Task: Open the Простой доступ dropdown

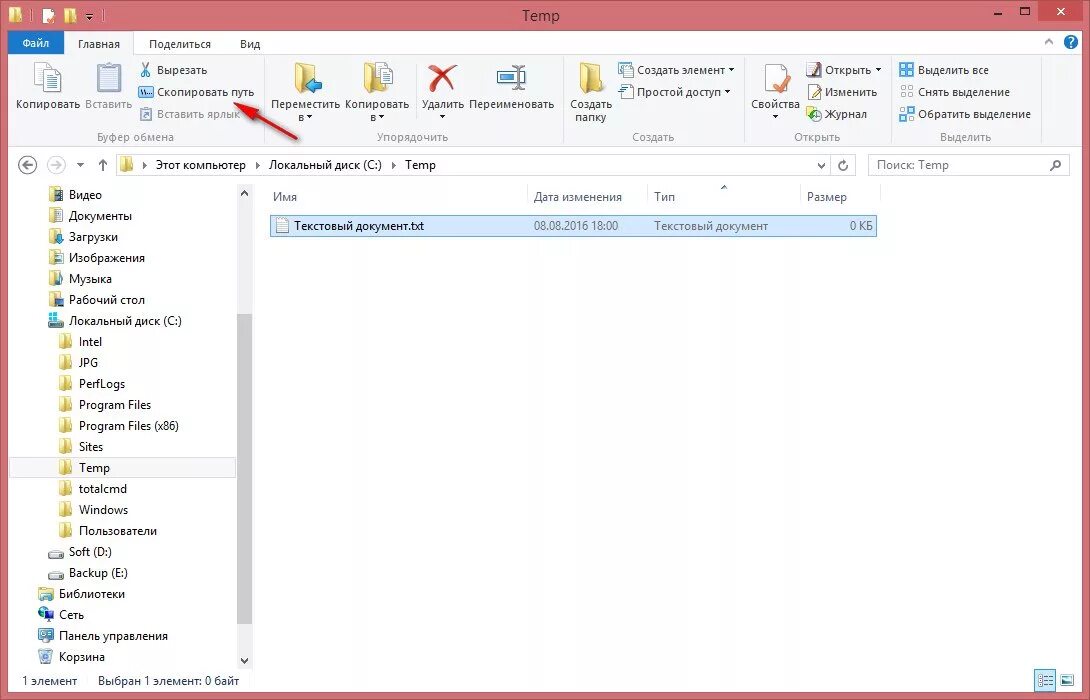Action: point(674,92)
